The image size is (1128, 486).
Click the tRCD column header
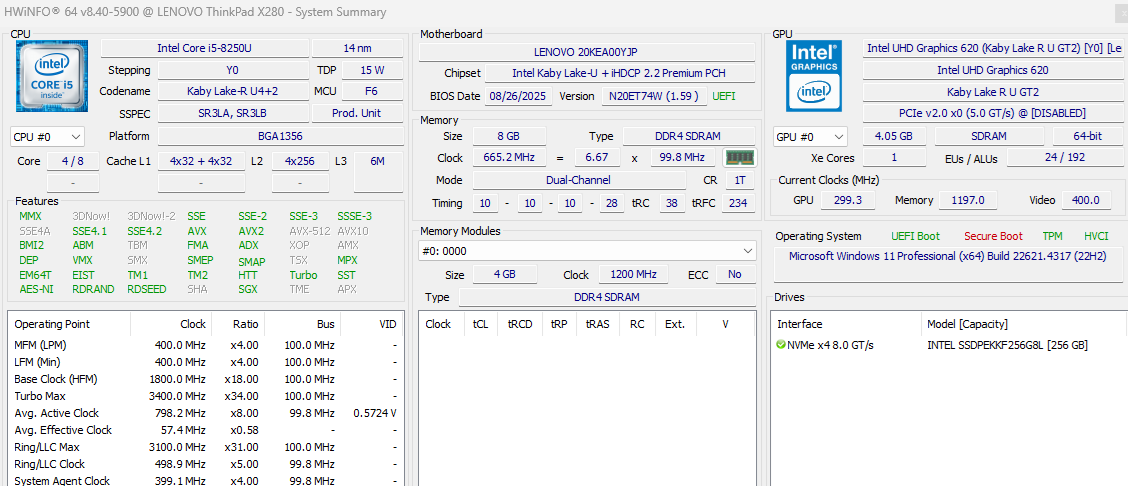pyautogui.click(x=520, y=324)
